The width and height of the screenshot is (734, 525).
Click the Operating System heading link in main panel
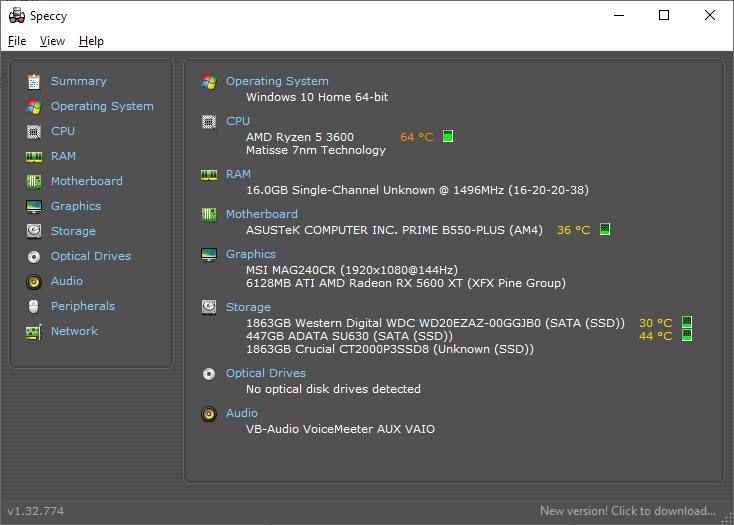tap(277, 81)
